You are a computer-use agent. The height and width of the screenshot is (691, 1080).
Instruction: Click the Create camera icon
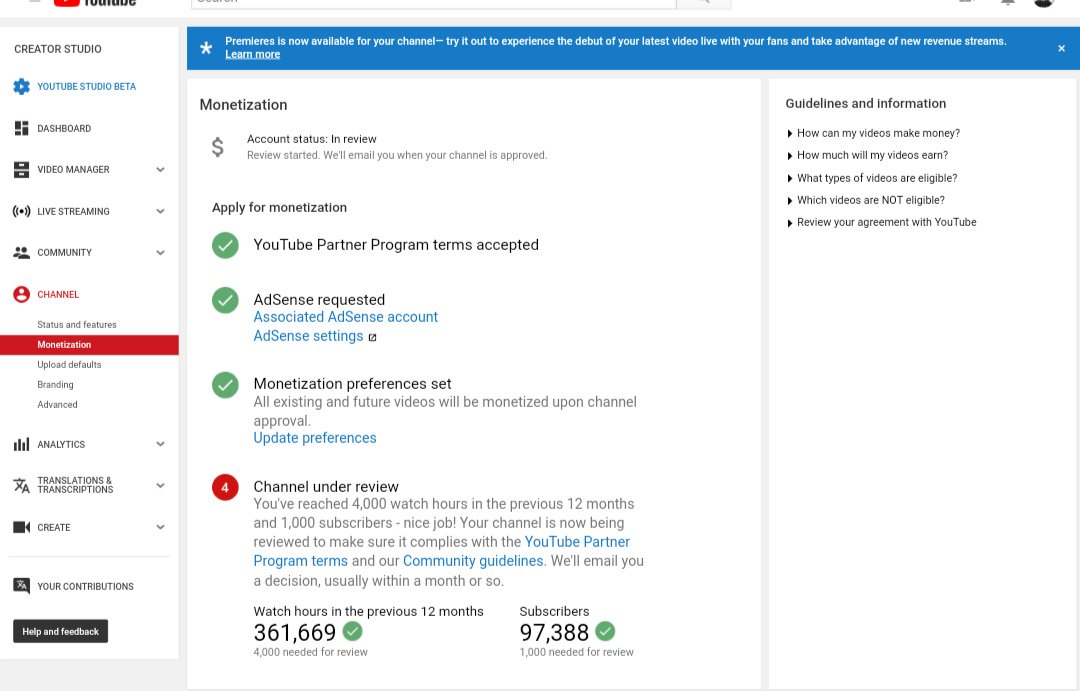[21, 527]
